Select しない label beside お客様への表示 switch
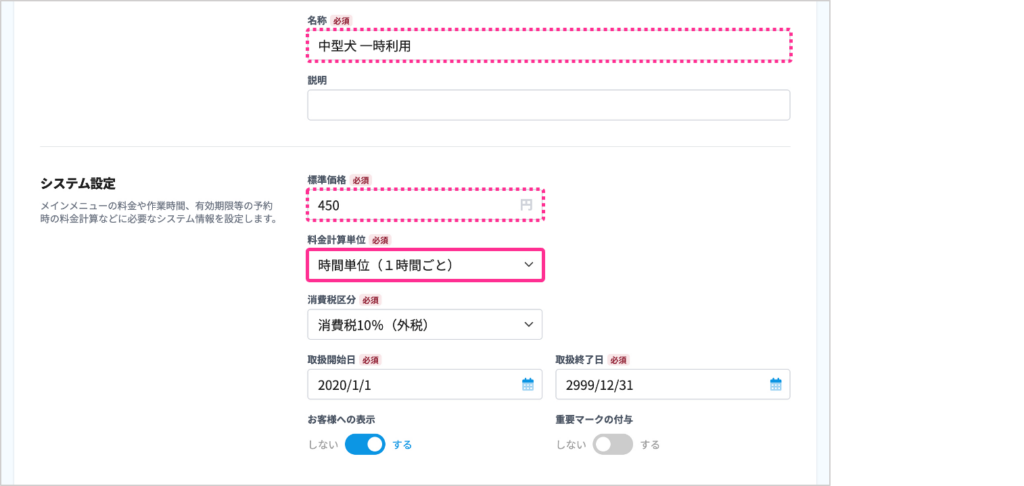1024x486 pixels. 323,445
